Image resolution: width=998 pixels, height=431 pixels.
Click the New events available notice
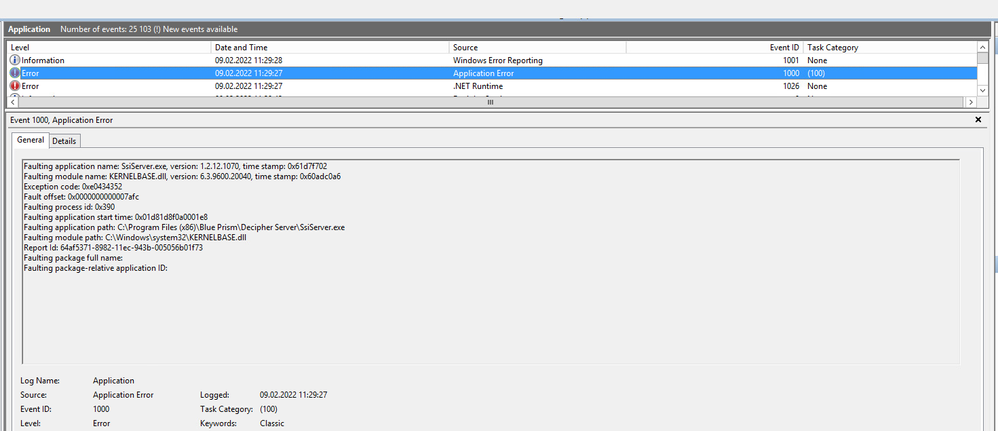pyautogui.click(x=201, y=29)
